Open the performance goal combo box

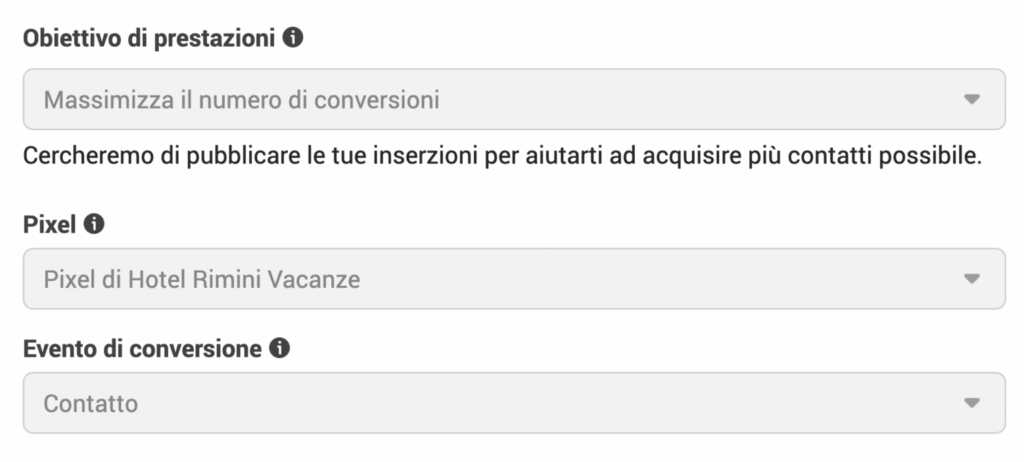coord(514,100)
